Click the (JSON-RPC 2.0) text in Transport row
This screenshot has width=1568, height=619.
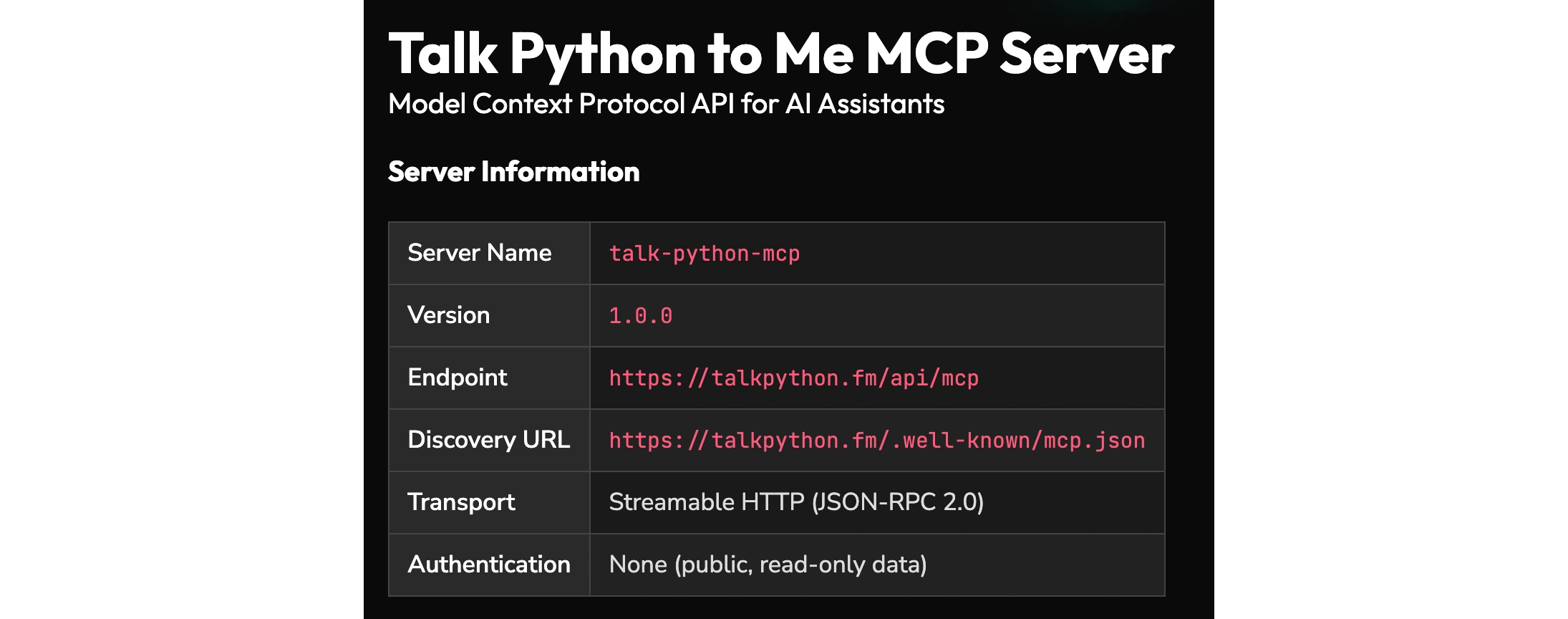click(898, 502)
